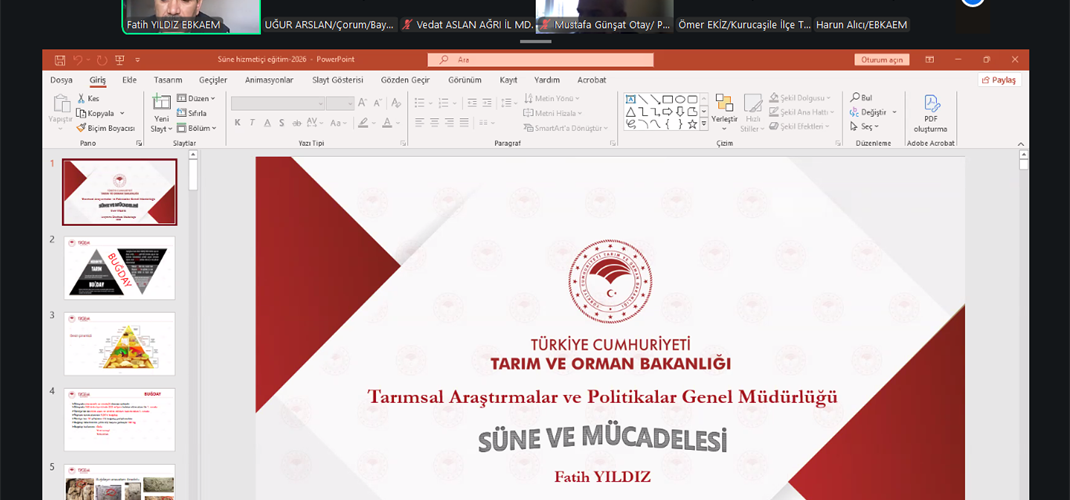Open the Animasyonlar tab
The width and height of the screenshot is (1070, 500).
click(x=269, y=80)
